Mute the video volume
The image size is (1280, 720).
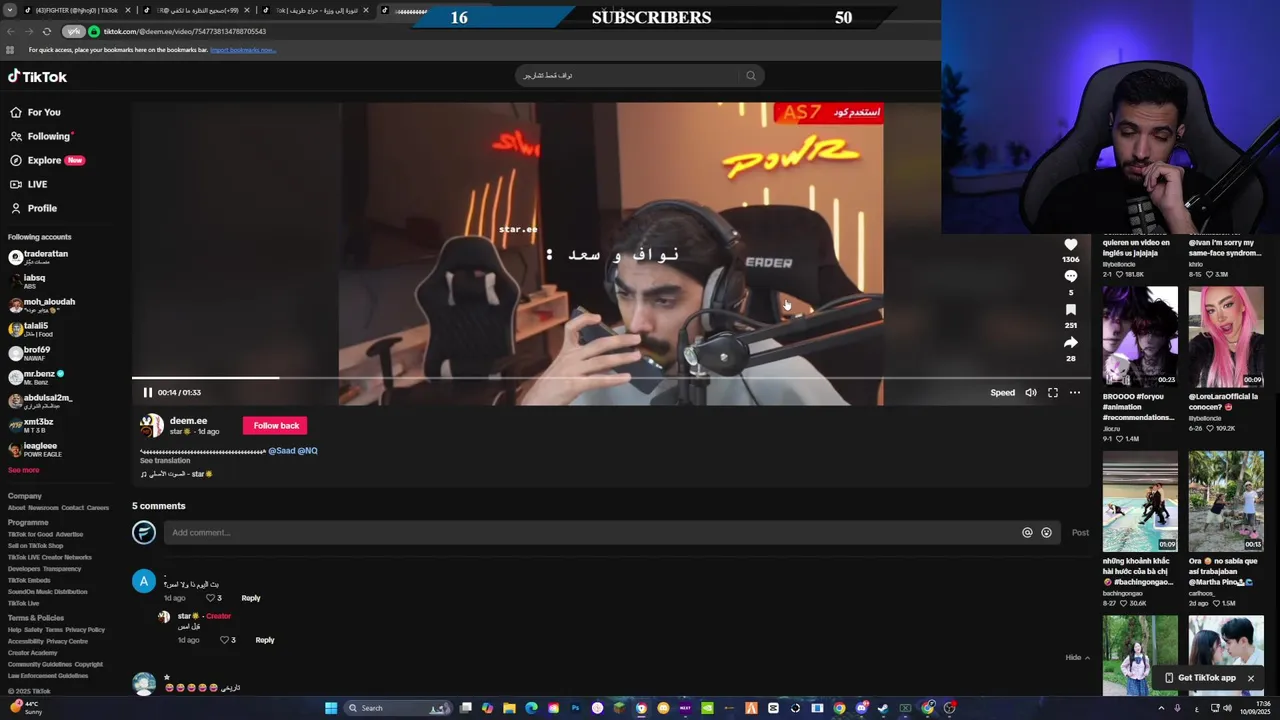point(1031,393)
